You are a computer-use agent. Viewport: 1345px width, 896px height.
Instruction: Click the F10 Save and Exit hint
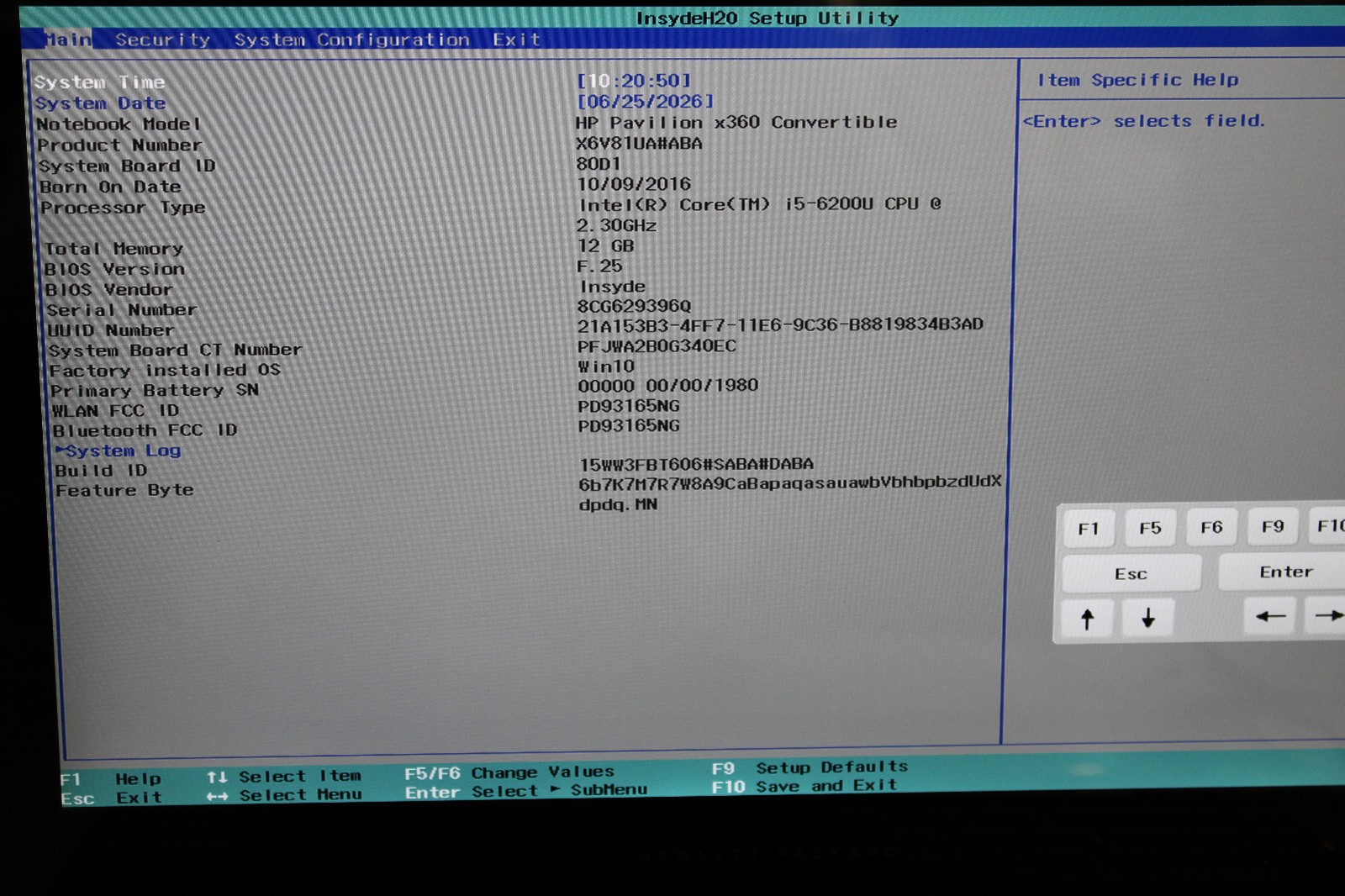(x=804, y=787)
